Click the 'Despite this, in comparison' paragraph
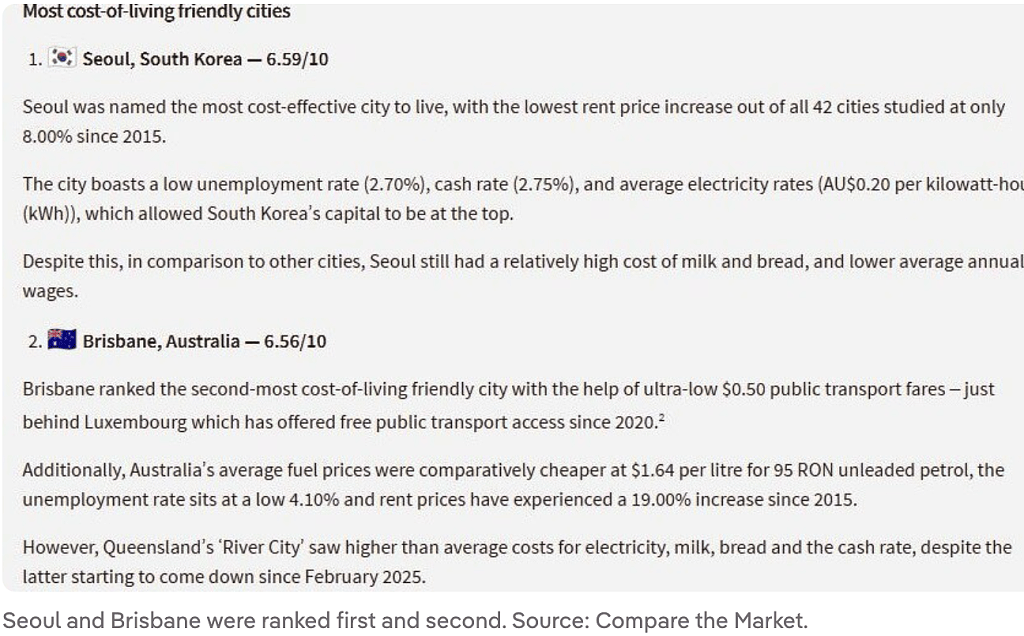 (523, 276)
